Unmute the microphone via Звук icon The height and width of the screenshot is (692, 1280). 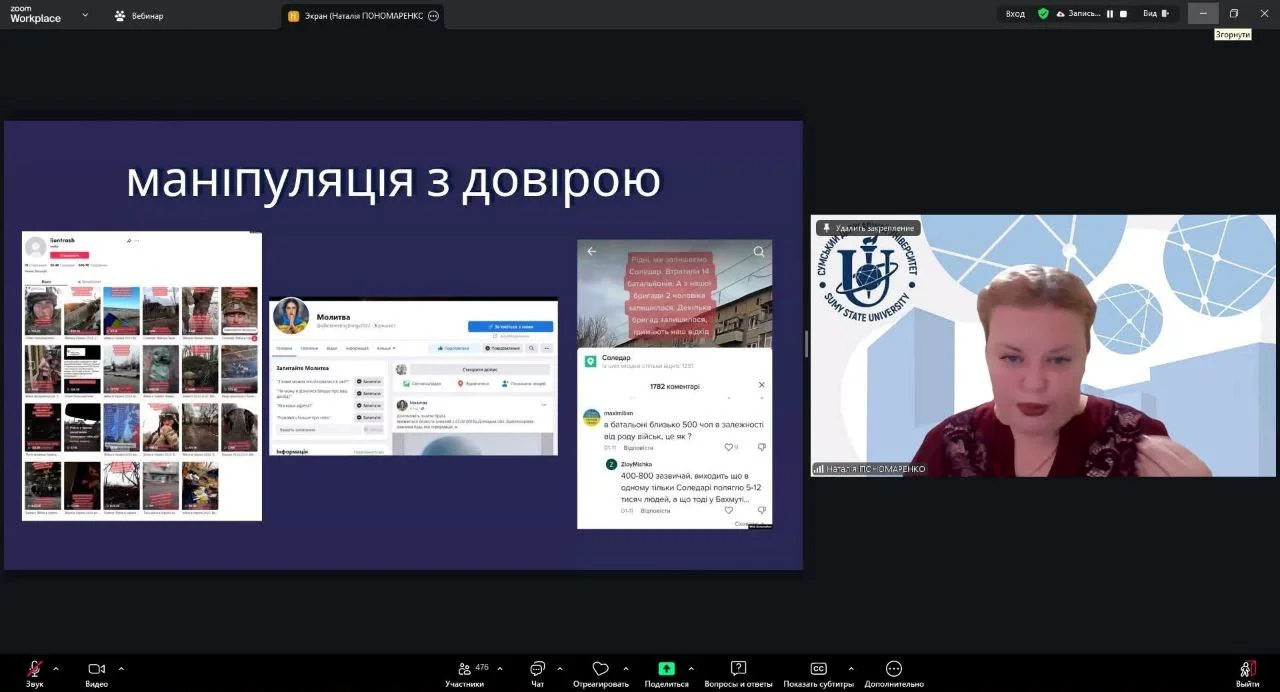tap(35, 669)
